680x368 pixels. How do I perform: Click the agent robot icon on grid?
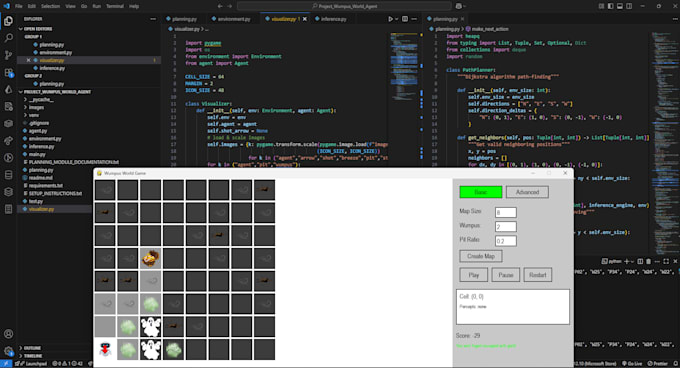click(105, 349)
